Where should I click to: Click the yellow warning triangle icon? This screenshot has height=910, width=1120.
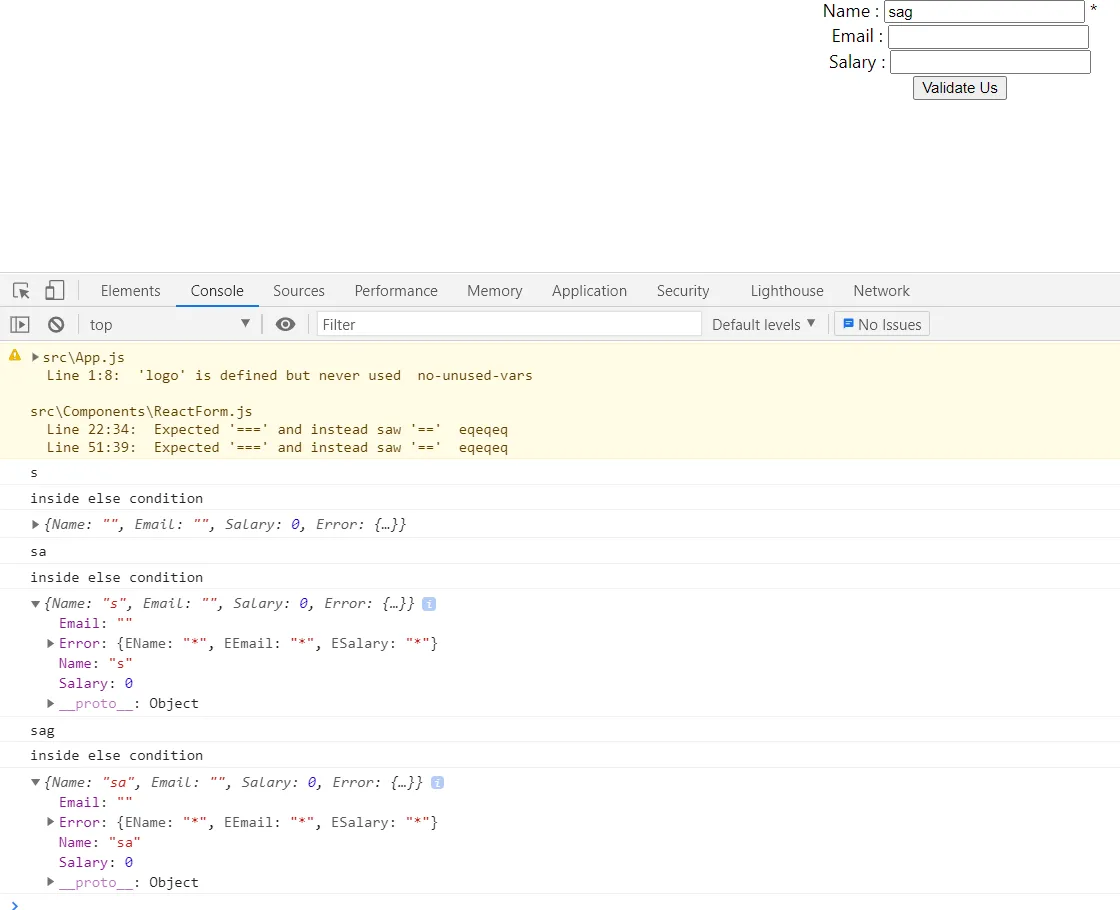(15, 355)
